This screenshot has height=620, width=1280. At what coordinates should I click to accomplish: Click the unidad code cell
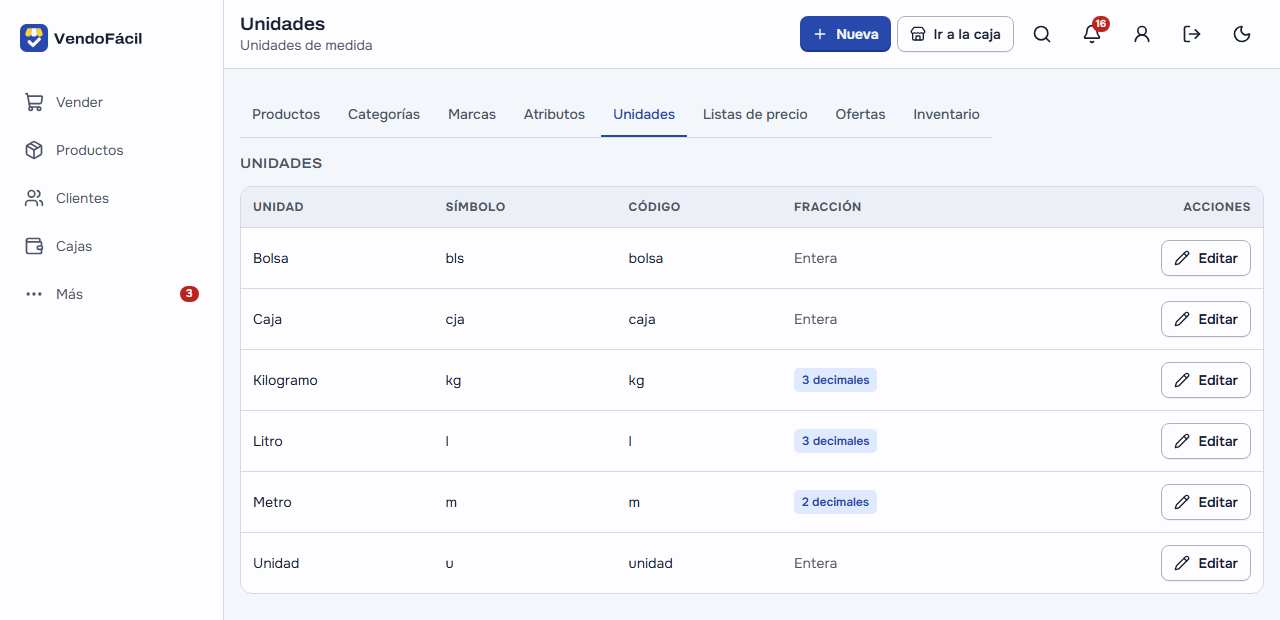coord(650,563)
